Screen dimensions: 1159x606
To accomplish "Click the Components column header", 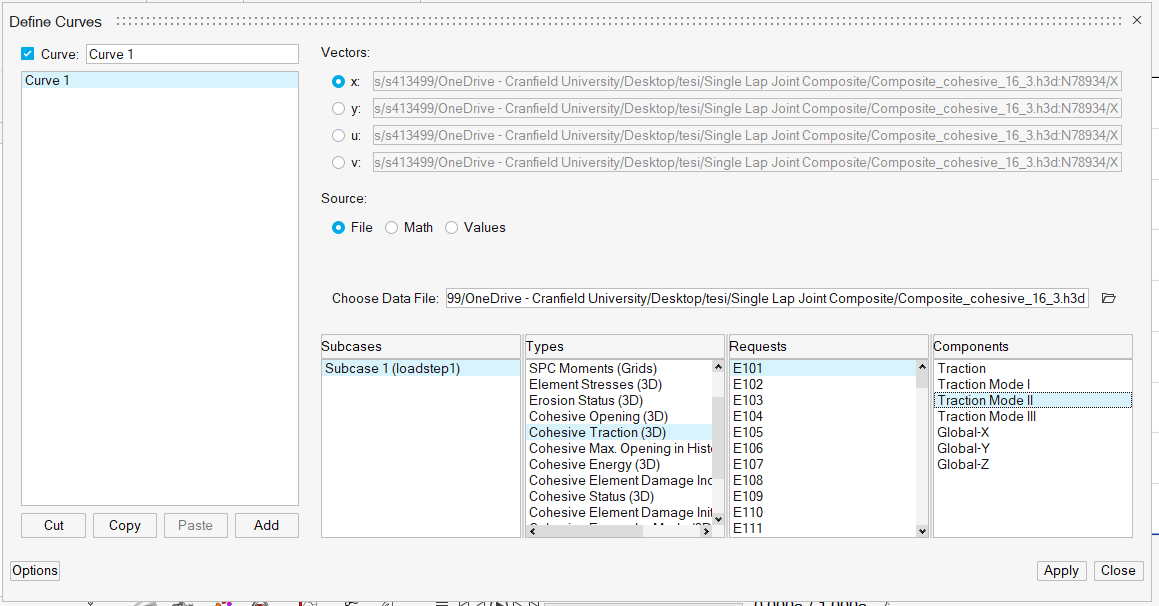I will [x=1033, y=347].
